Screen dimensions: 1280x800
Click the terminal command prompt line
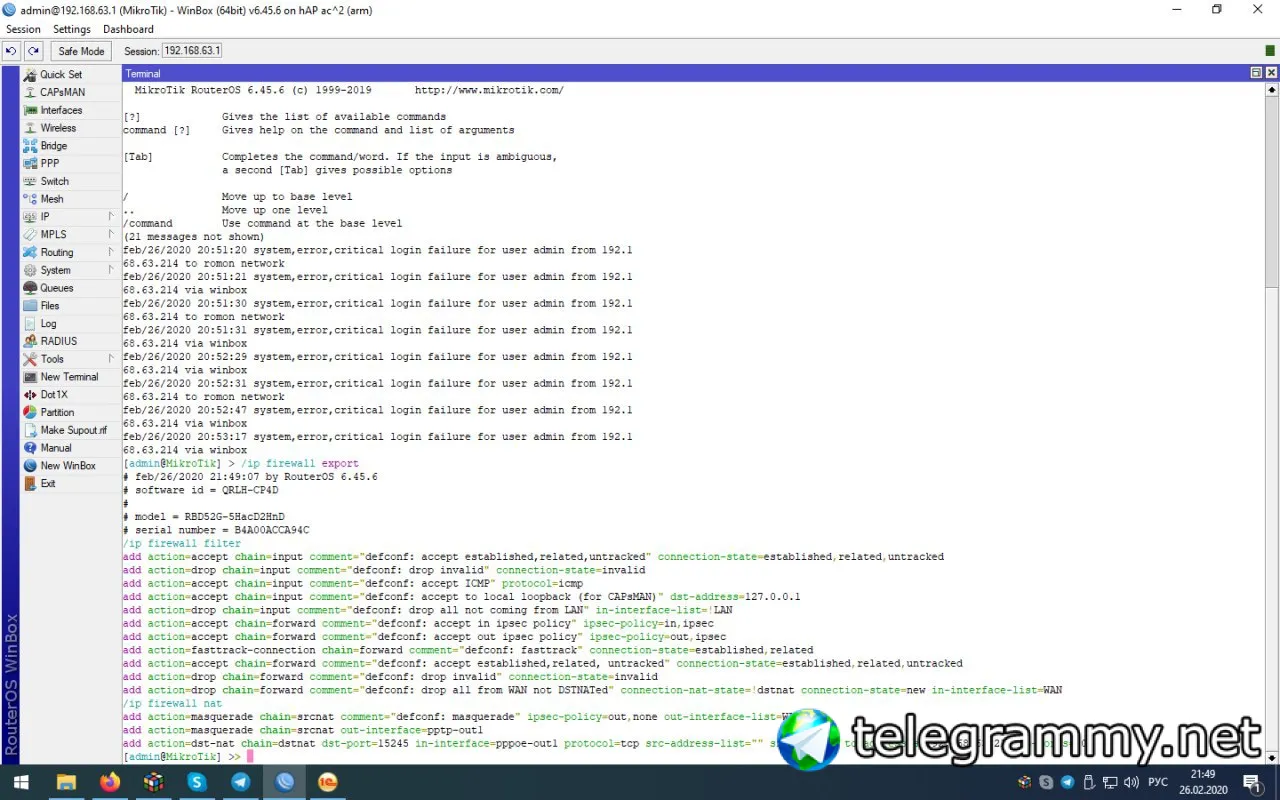click(x=186, y=757)
